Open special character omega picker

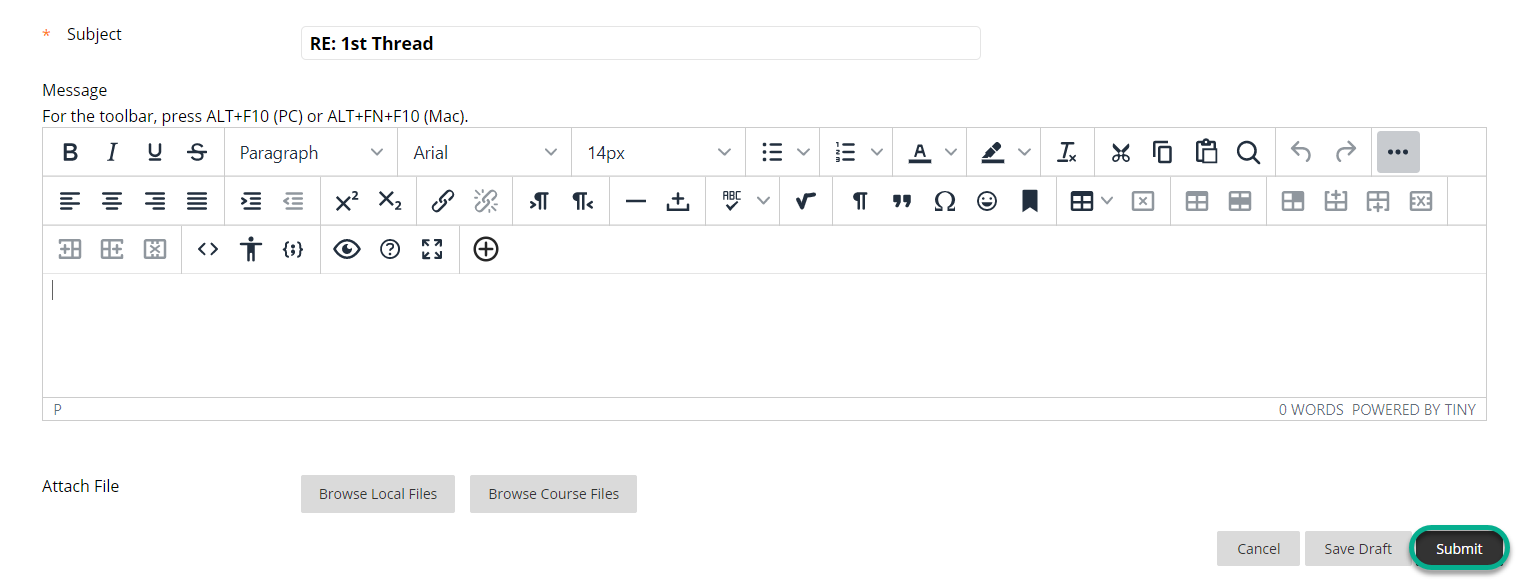(944, 201)
